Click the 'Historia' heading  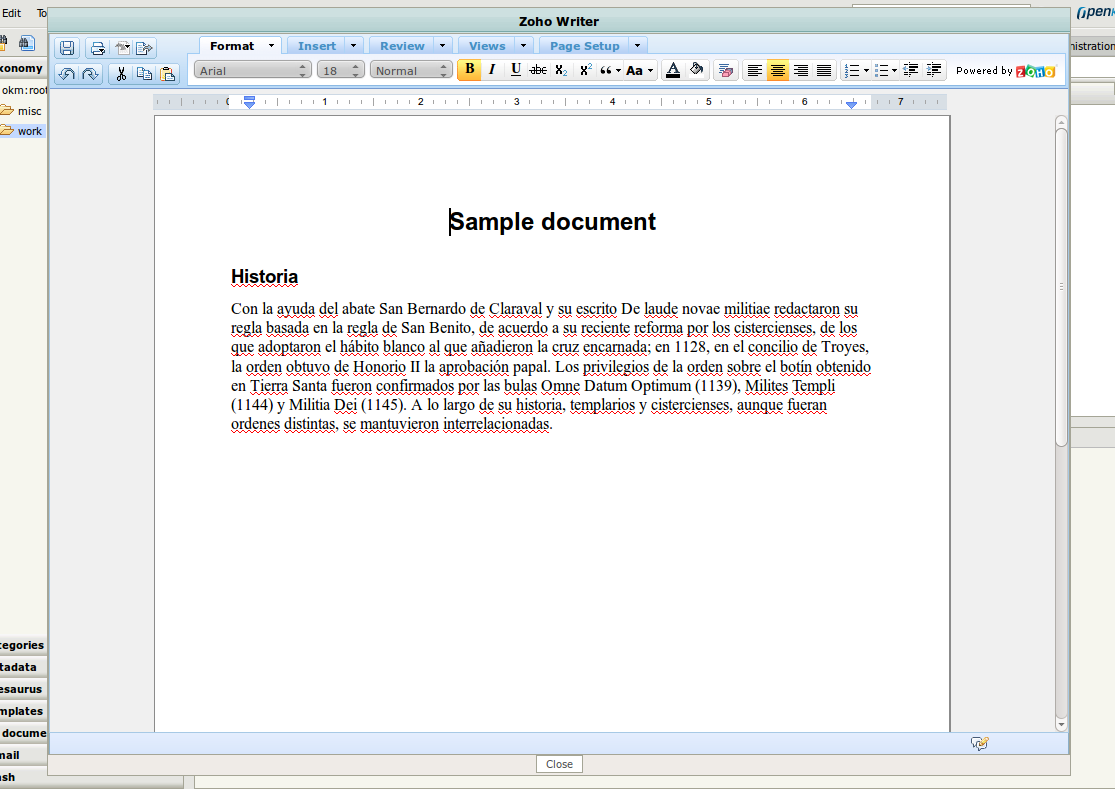(x=265, y=277)
